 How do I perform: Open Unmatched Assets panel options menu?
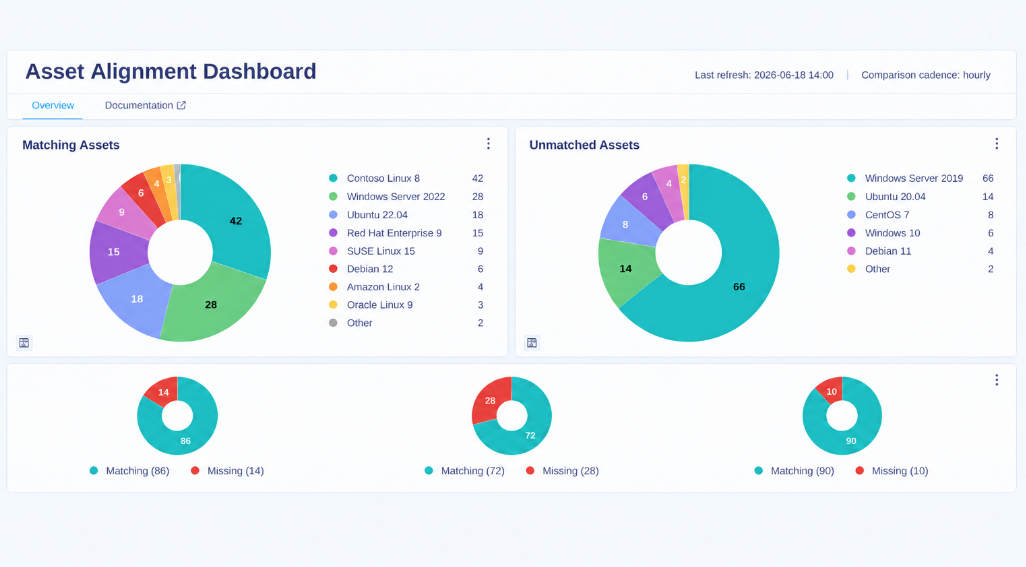pyautogui.click(x=997, y=144)
